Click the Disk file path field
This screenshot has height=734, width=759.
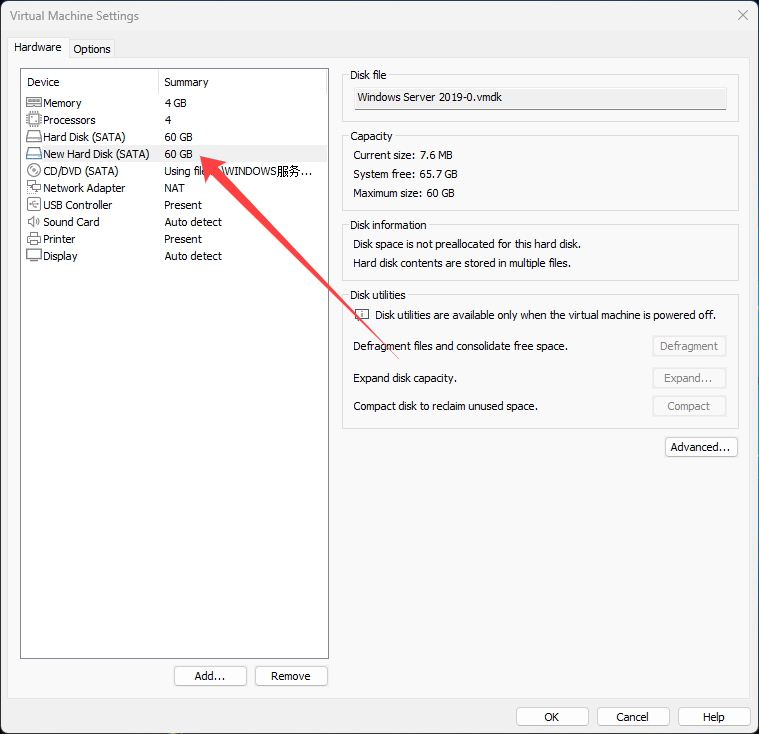[540, 98]
